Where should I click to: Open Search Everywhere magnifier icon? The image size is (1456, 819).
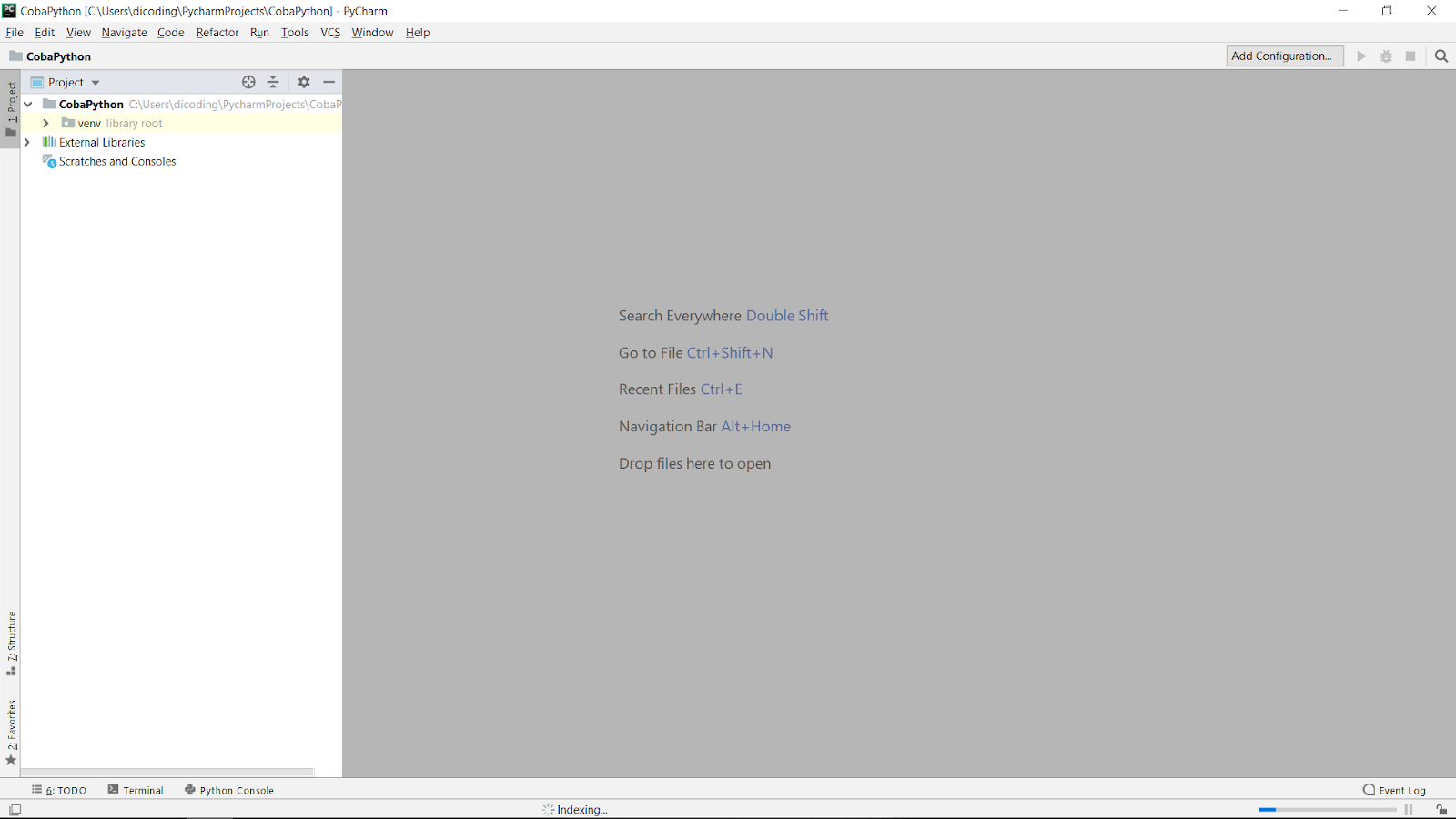[1441, 56]
